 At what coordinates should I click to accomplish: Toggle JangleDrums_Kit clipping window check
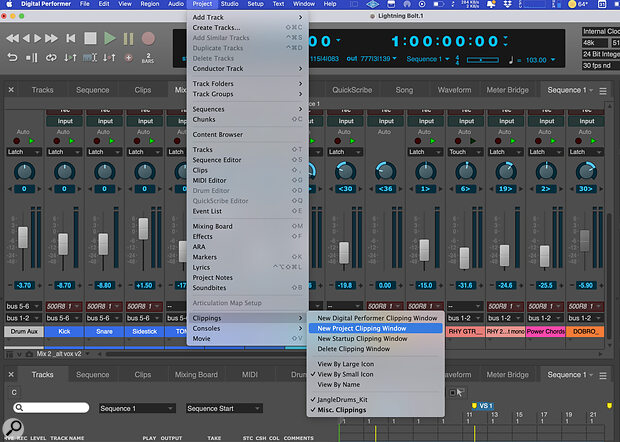tap(374, 399)
